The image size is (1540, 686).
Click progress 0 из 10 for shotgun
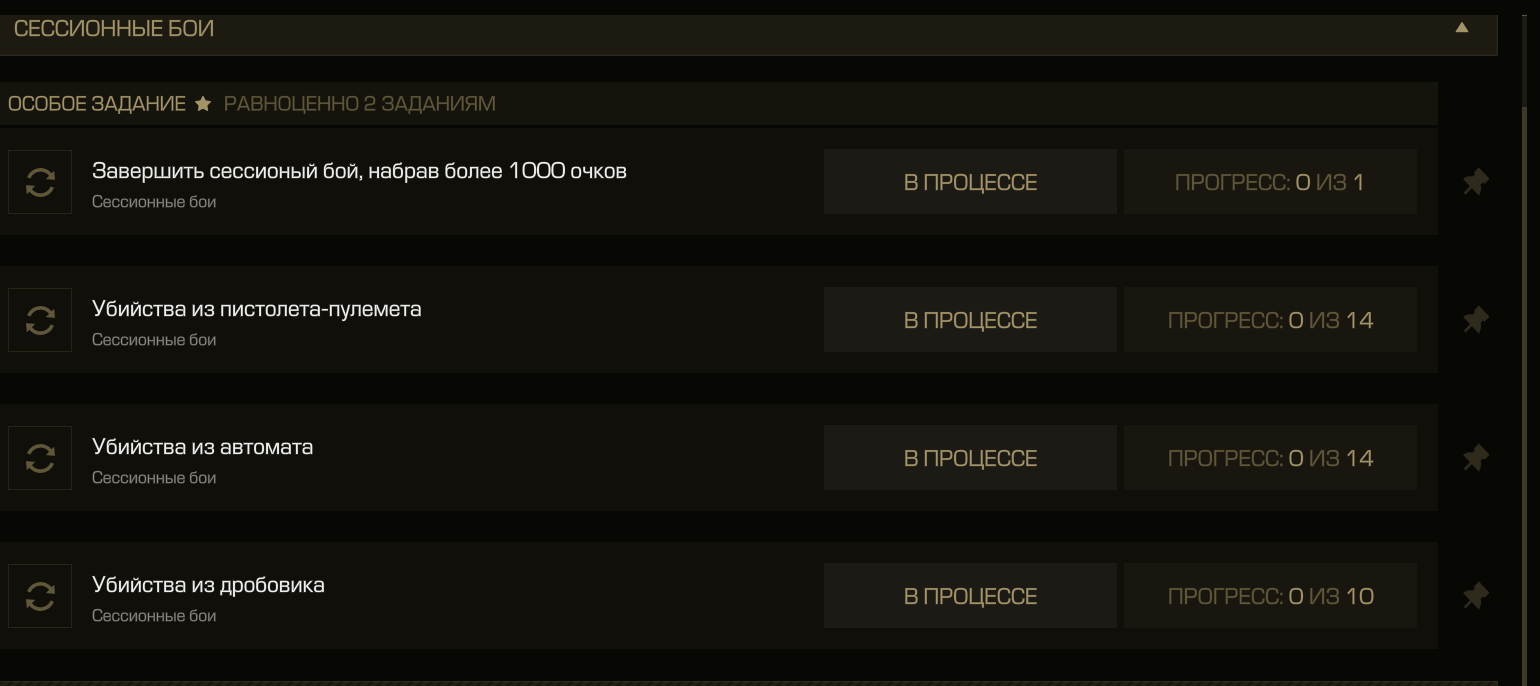(1270, 596)
